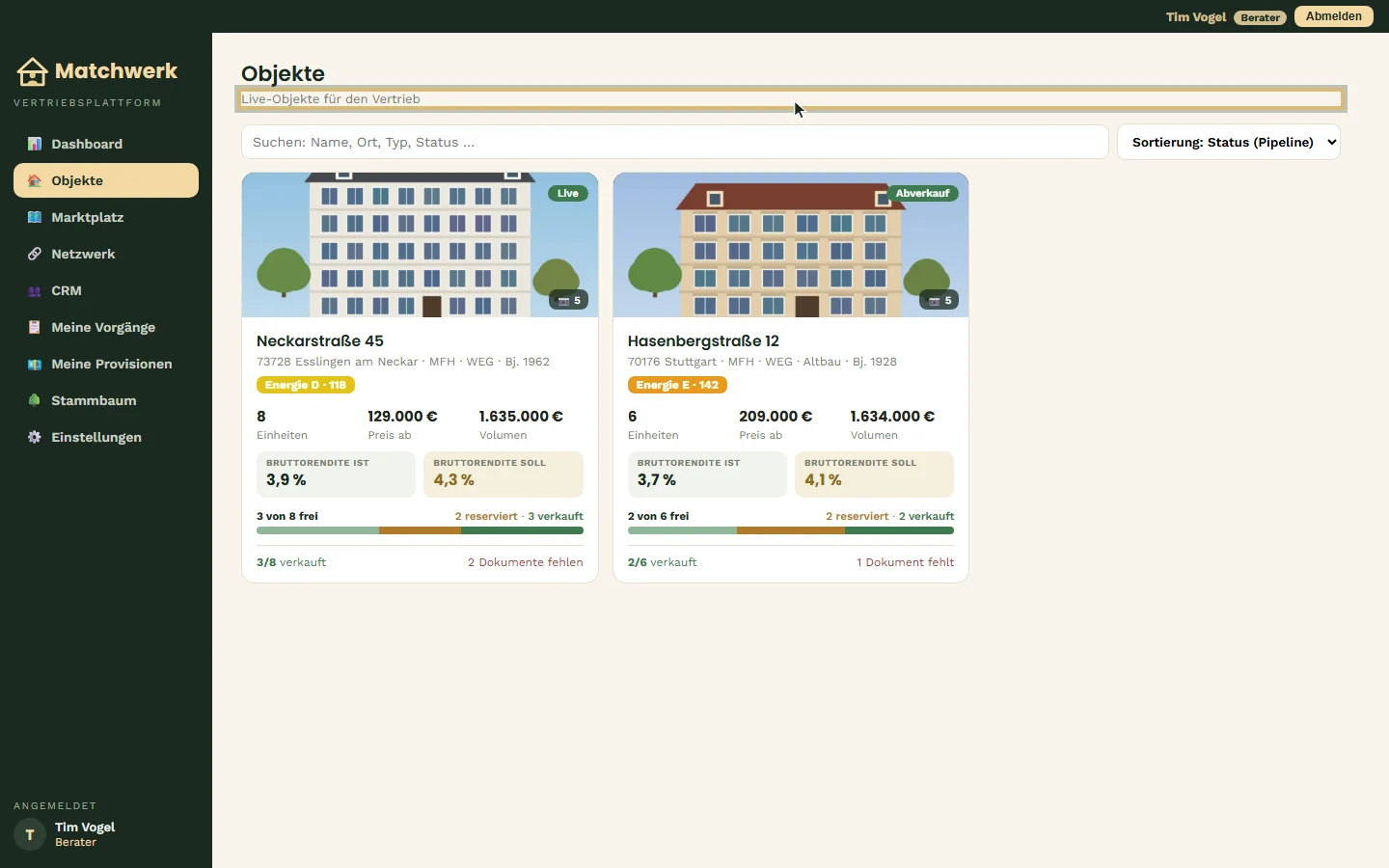
Task: Click the 'Energie D · 118' tag
Action: coord(306,385)
